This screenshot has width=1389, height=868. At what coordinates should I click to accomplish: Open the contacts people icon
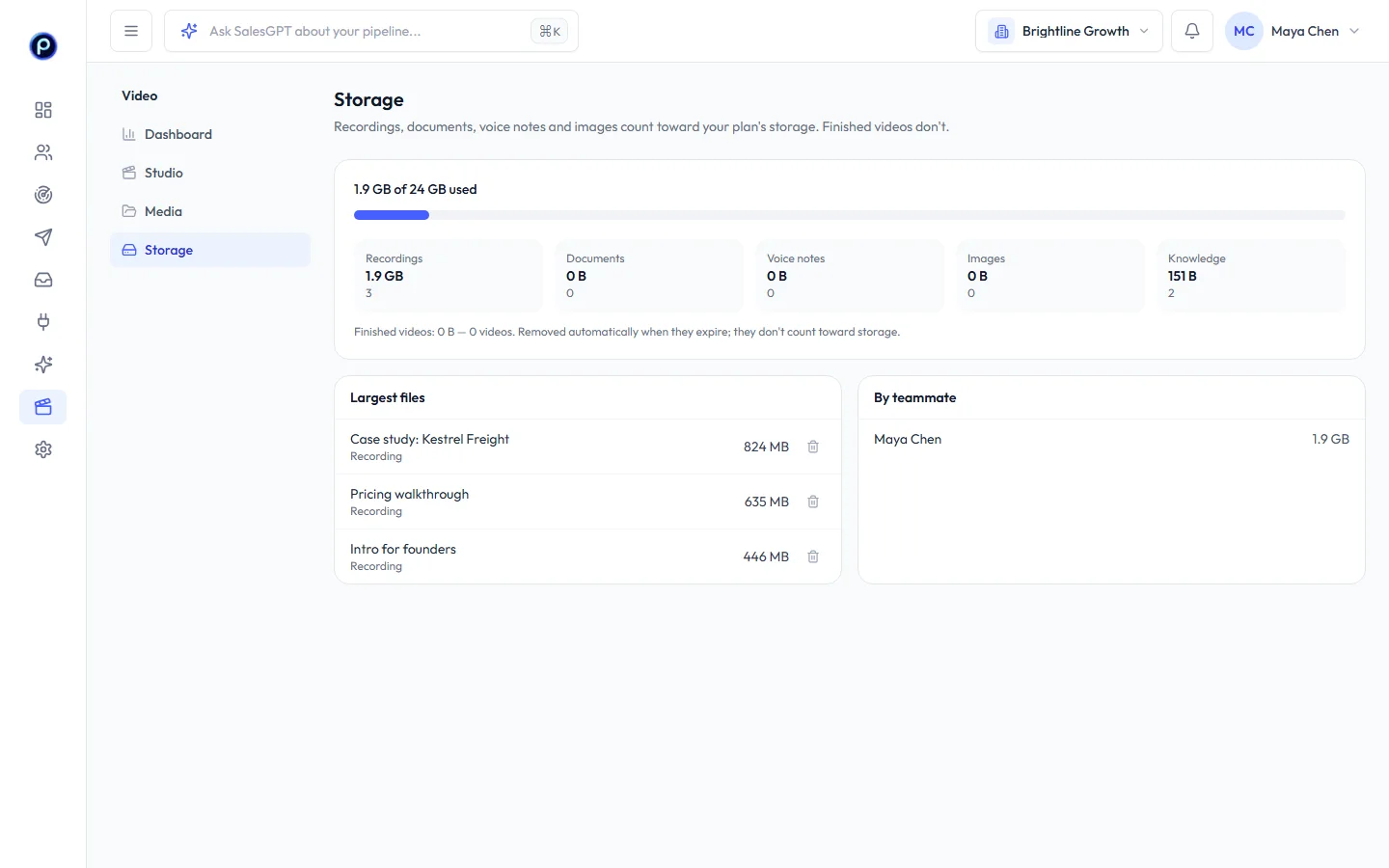pos(43,152)
